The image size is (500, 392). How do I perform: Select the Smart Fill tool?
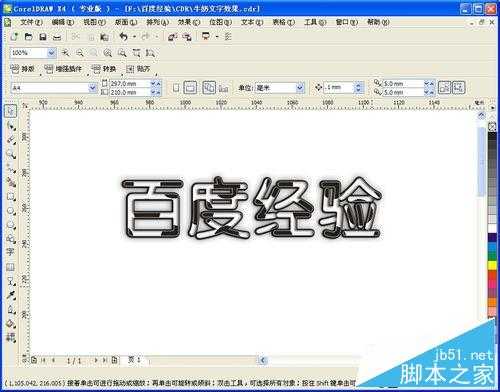click(x=11, y=182)
